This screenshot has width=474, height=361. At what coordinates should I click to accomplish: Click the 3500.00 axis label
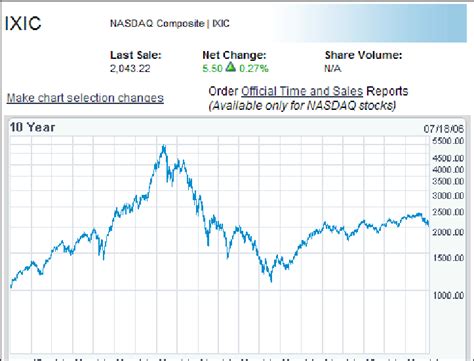(448, 181)
